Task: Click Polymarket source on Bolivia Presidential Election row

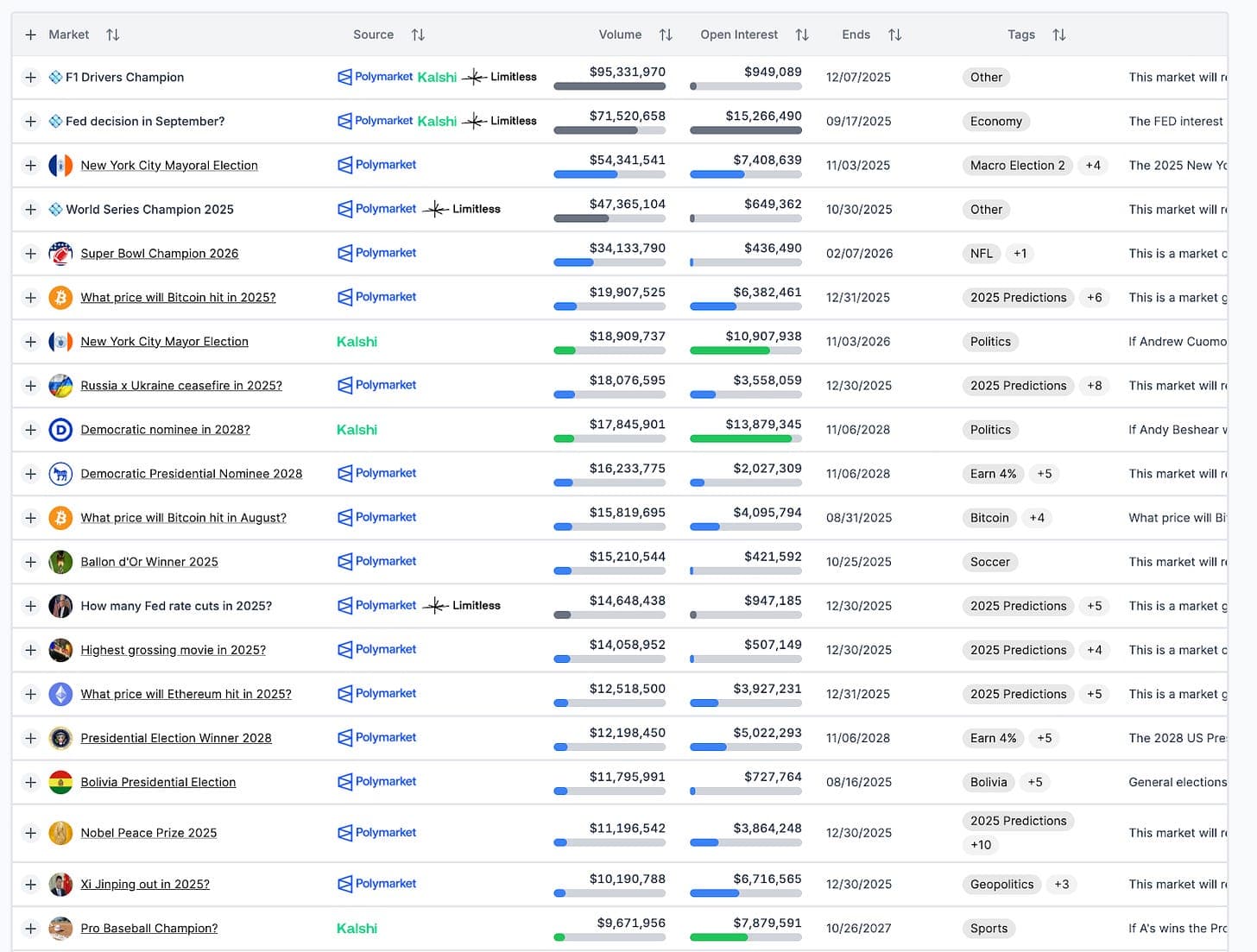Action: (x=376, y=782)
